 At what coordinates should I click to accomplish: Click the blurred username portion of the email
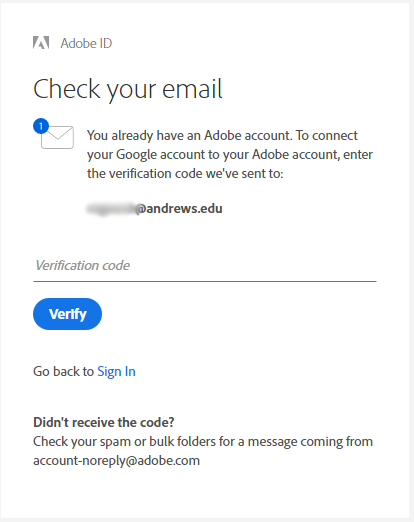[x=111, y=209]
